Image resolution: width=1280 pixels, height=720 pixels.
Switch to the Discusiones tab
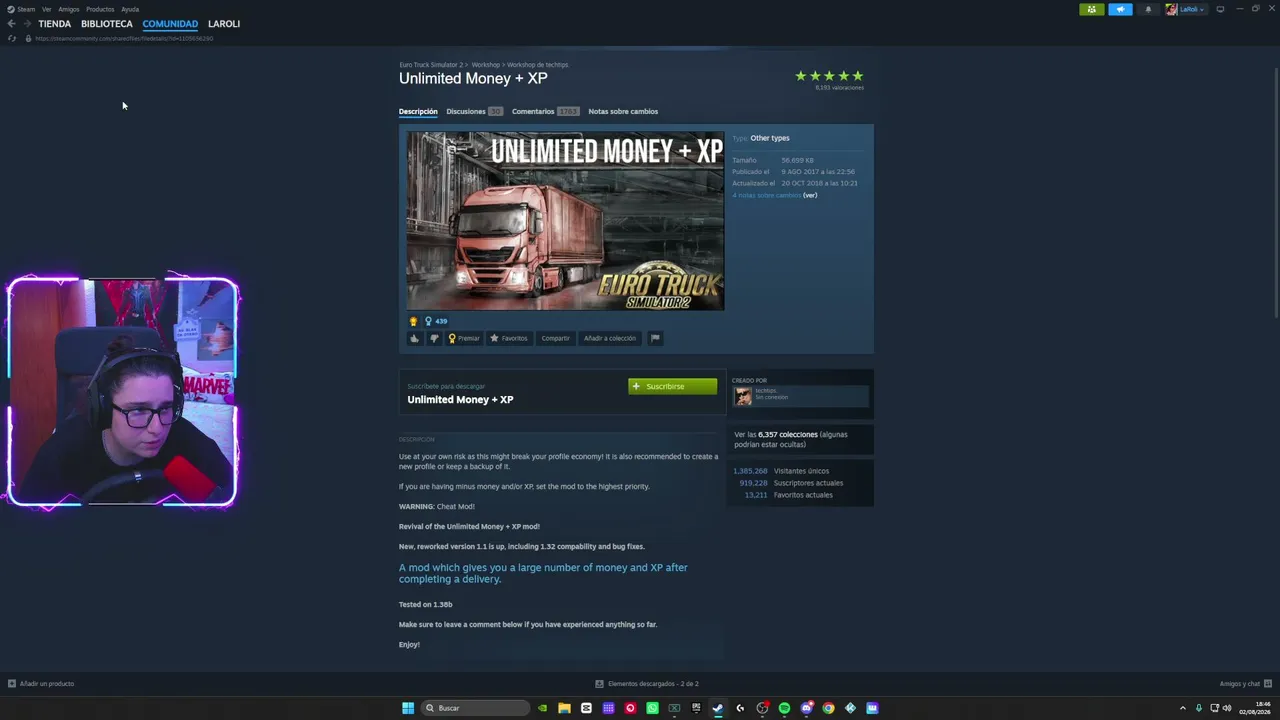474,111
